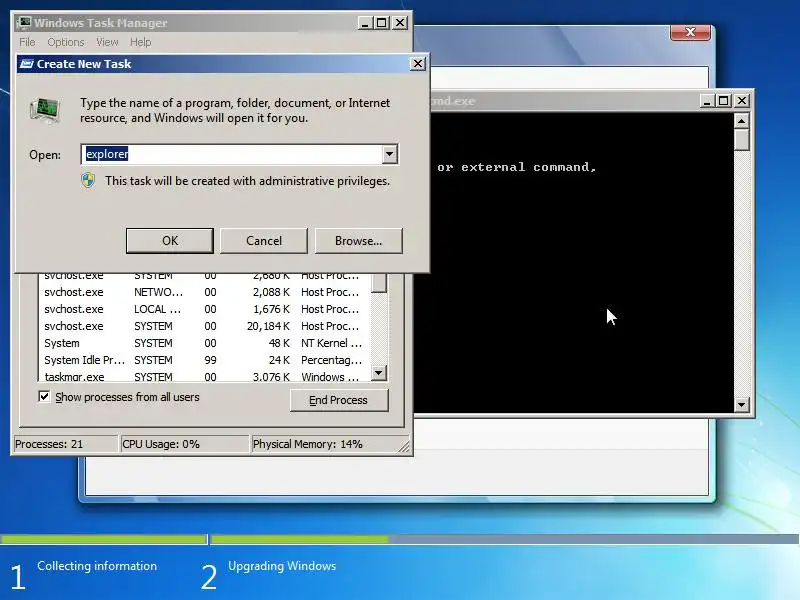The image size is (800, 600).
Task: Click the process list scrollbar thumb
Action: pyautogui.click(x=379, y=283)
